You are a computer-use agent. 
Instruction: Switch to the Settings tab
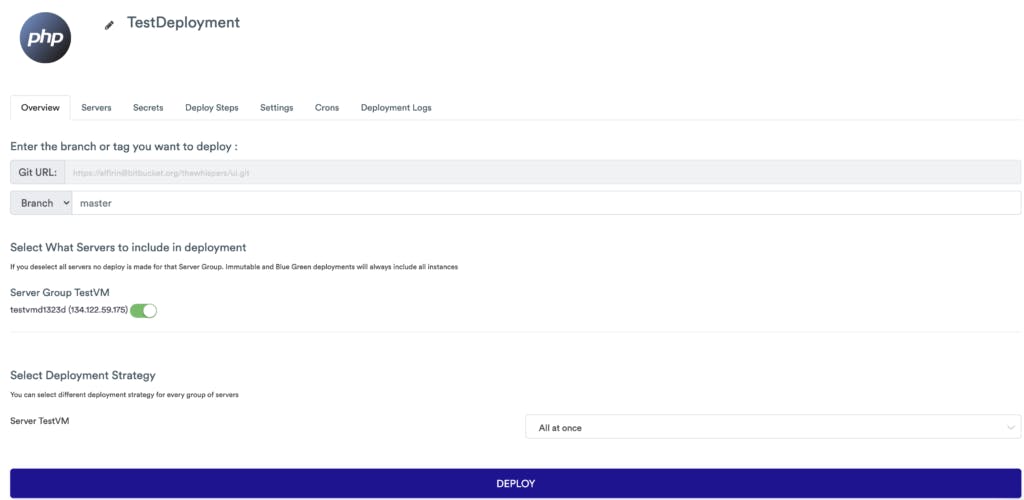[x=276, y=108]
